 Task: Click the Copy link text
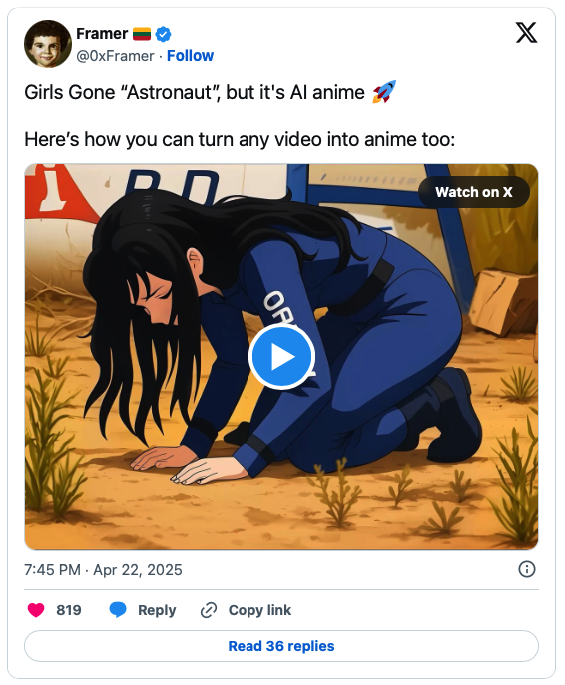coord(260,610)
